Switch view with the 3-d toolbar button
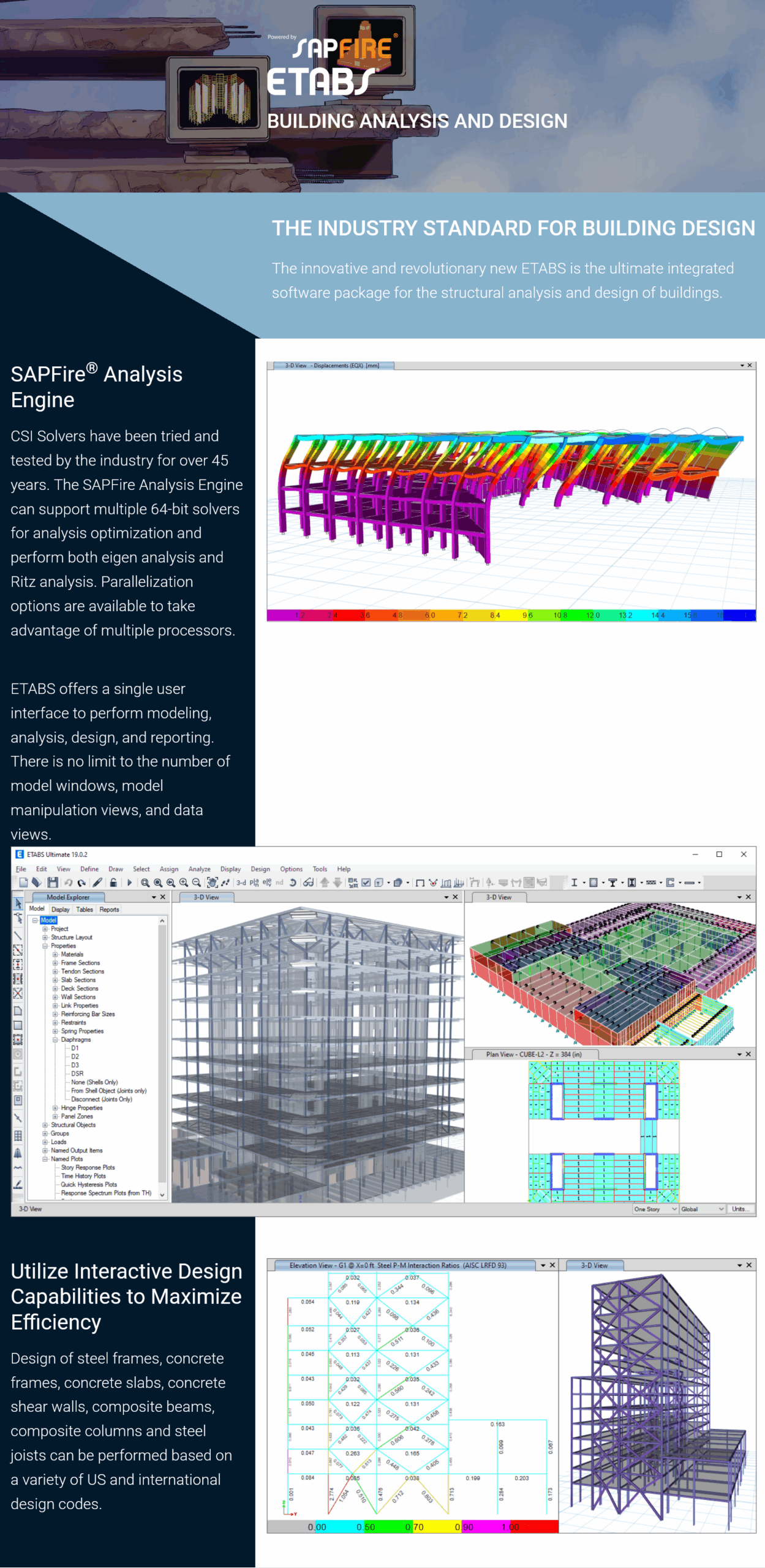This screenshot has width=765, height=1568. pos(241,883)
